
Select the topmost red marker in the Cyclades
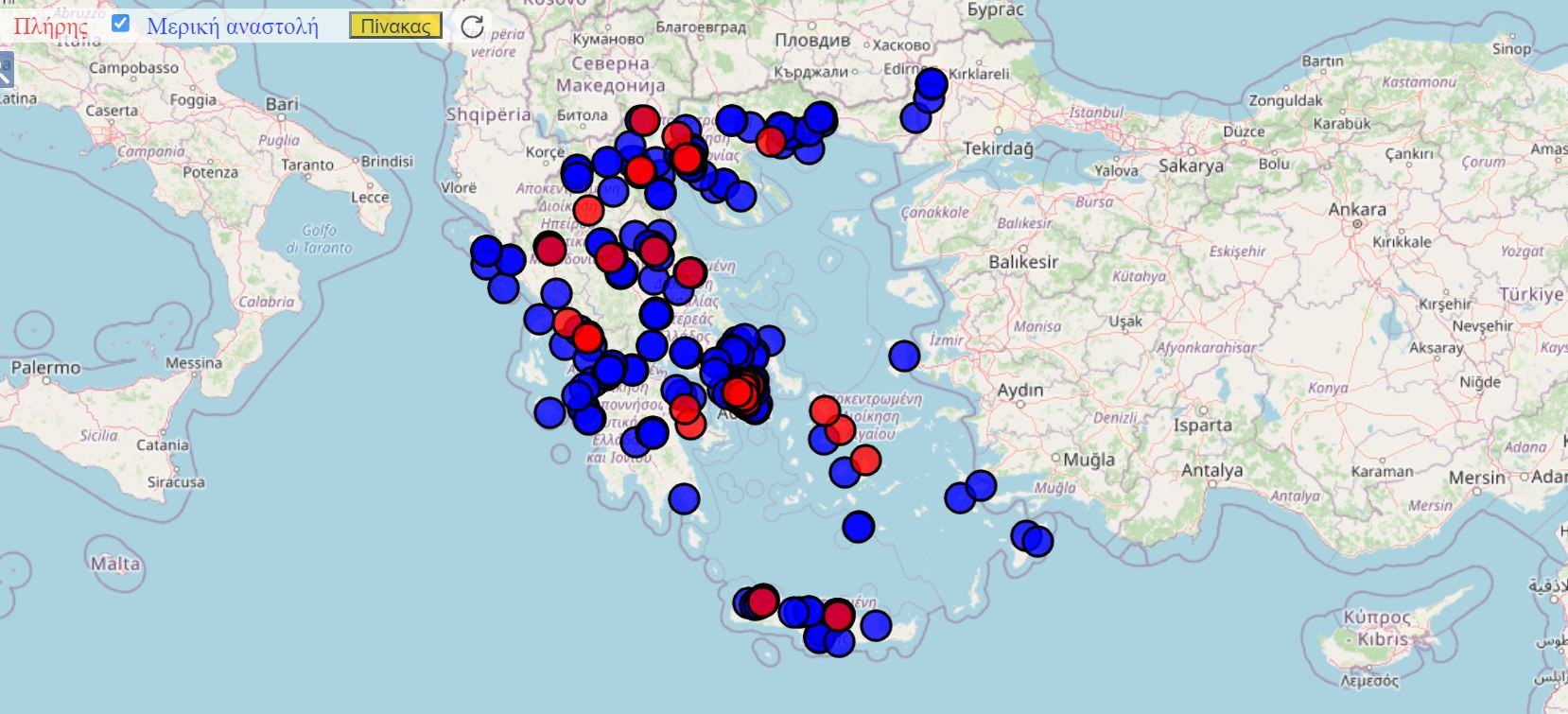825,409
